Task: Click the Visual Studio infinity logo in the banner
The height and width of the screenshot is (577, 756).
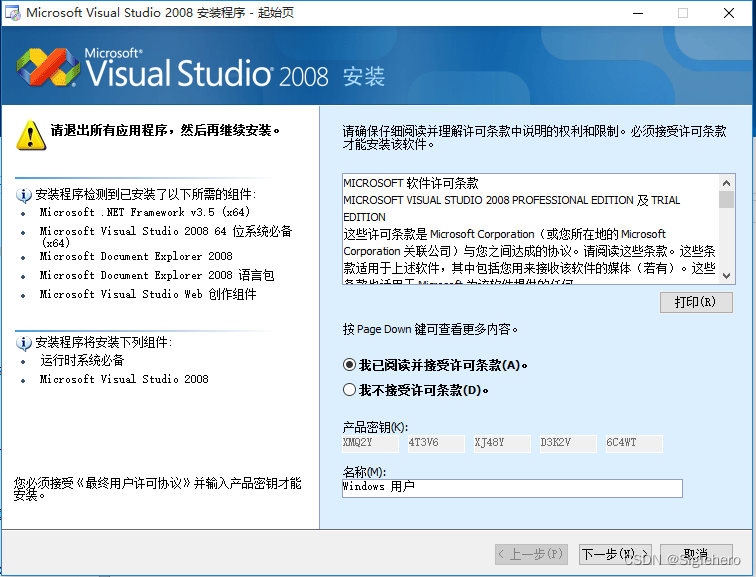Action: pos(47,68)
